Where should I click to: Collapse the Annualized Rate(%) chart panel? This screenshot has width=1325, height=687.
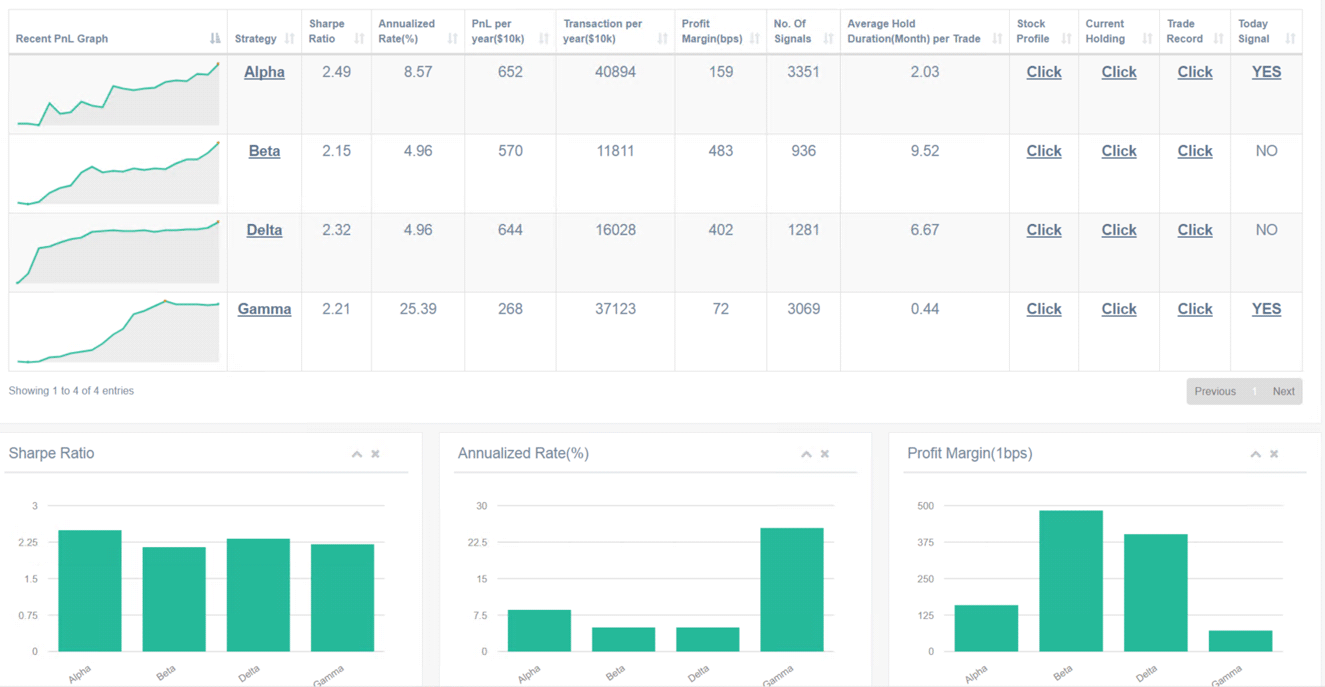pyautogui.click(x=806, y=454)
